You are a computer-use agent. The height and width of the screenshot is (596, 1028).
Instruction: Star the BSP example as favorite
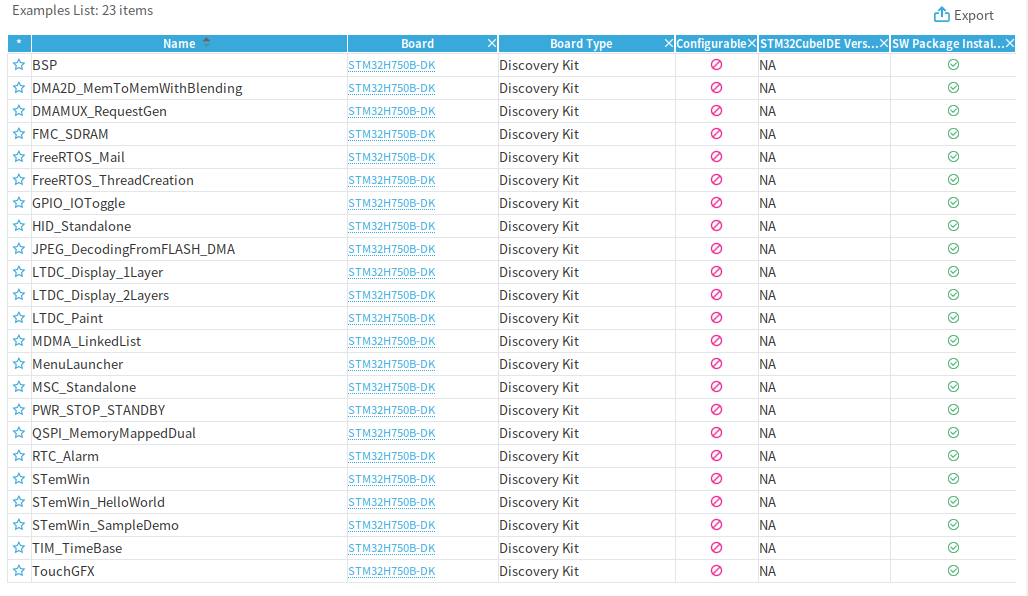pos(19,65)
